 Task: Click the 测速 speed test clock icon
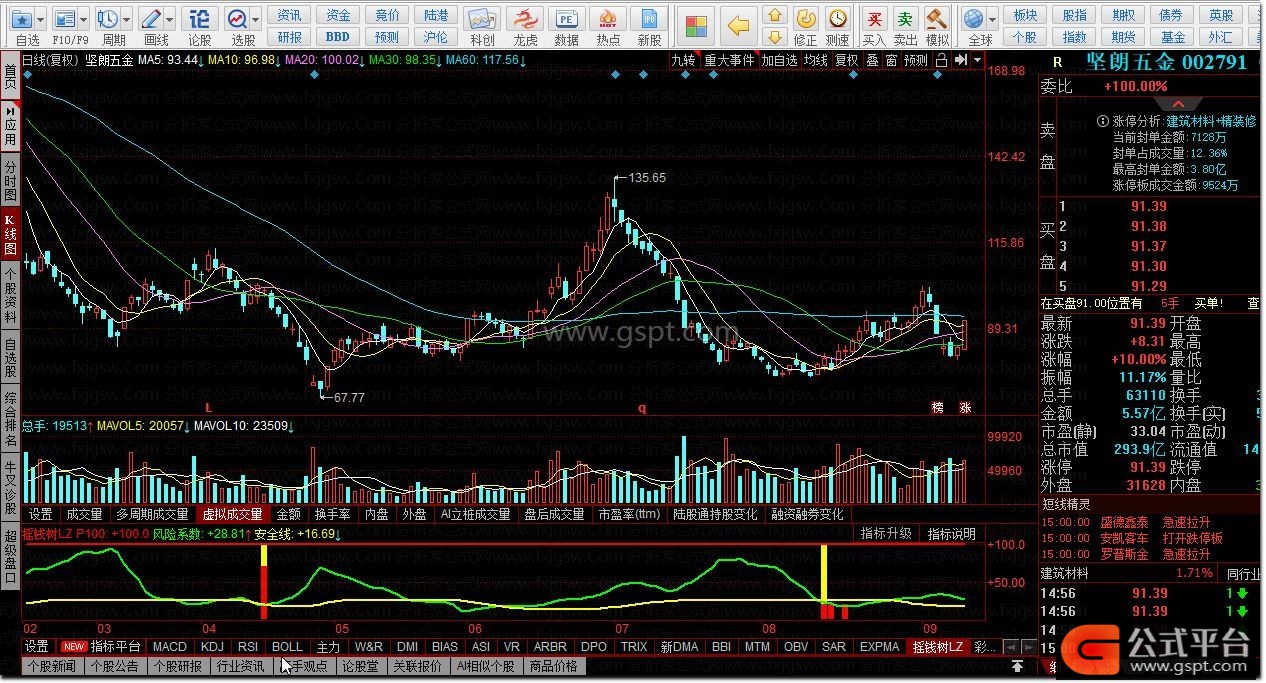pos(837,19)
